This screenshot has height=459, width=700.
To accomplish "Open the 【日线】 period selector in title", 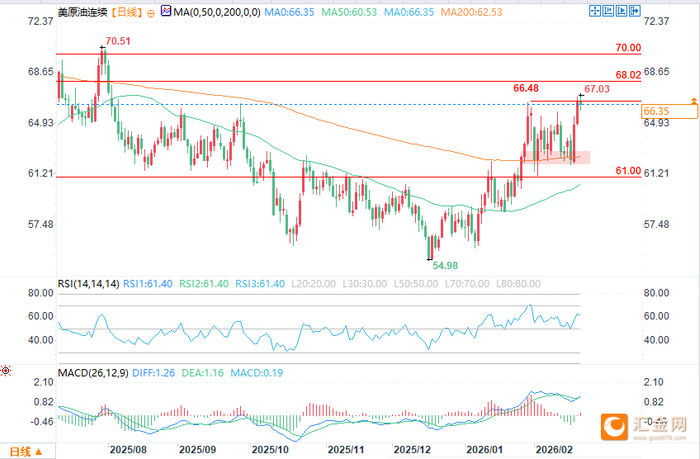I will (x=127, y=12).
